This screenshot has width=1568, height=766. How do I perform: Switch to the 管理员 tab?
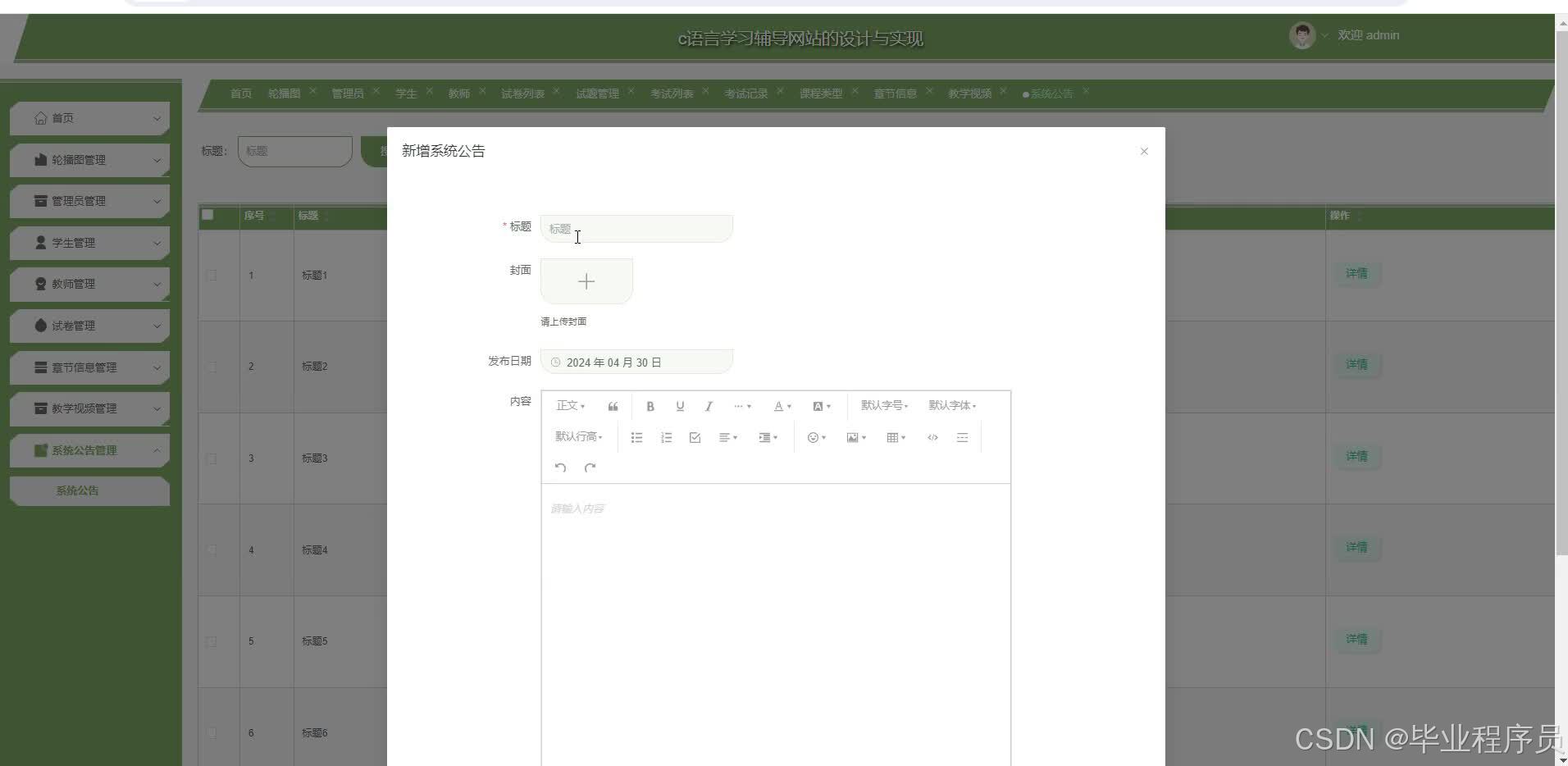348,93
